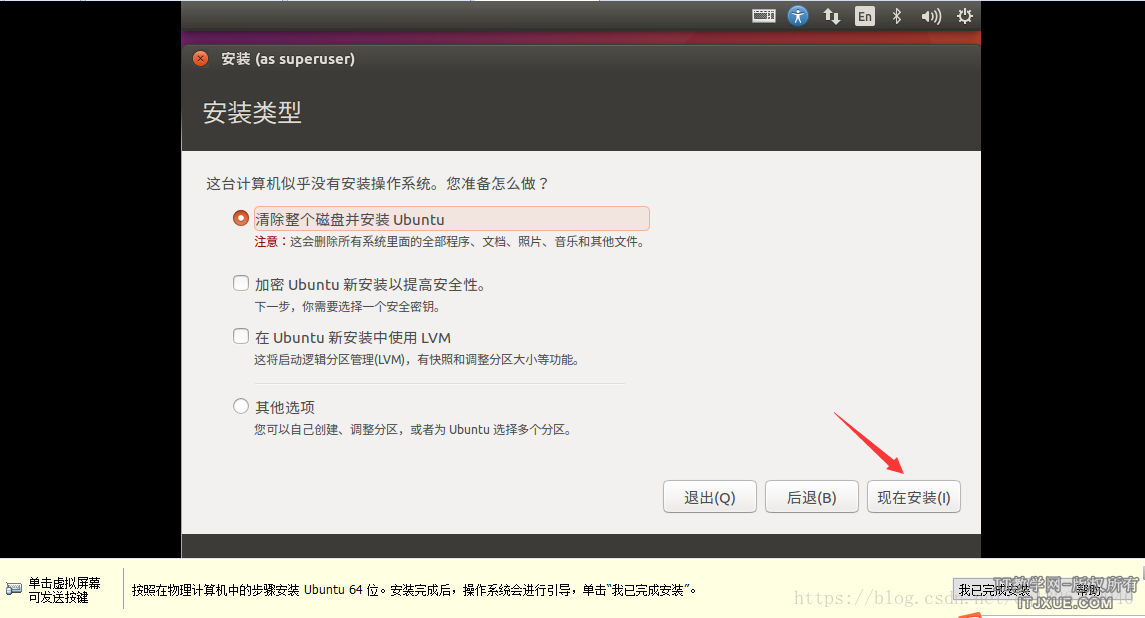The width and height of the screenshot is (1145, 618).
Task: Click the VMware keyboard hint icon
Action: [x=14, y=589]
